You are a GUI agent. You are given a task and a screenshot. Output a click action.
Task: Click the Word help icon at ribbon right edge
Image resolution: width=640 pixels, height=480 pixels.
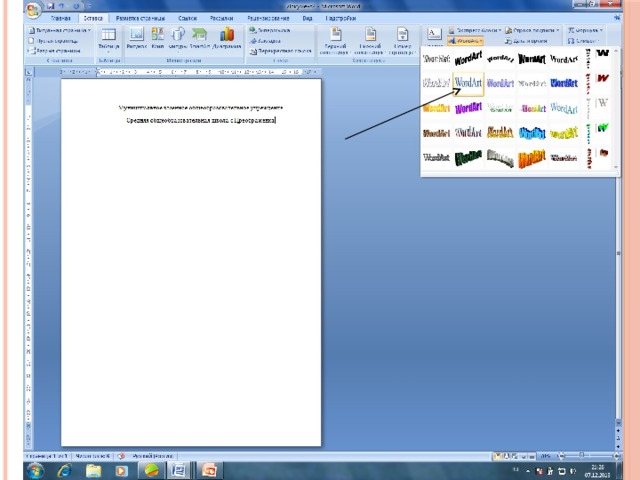click(x=617, y=18)
